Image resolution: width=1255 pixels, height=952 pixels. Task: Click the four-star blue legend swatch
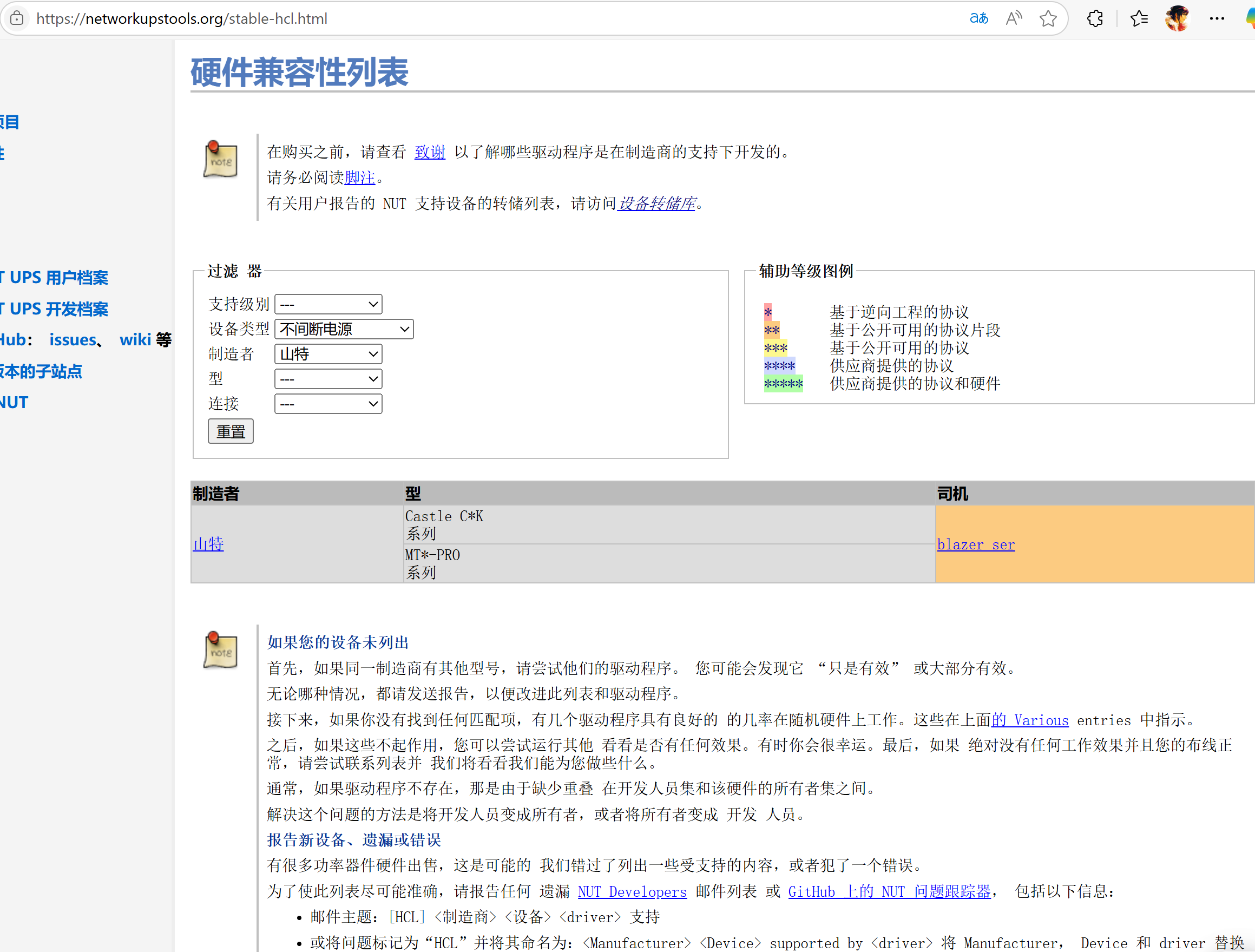click(x=779, y=365)
